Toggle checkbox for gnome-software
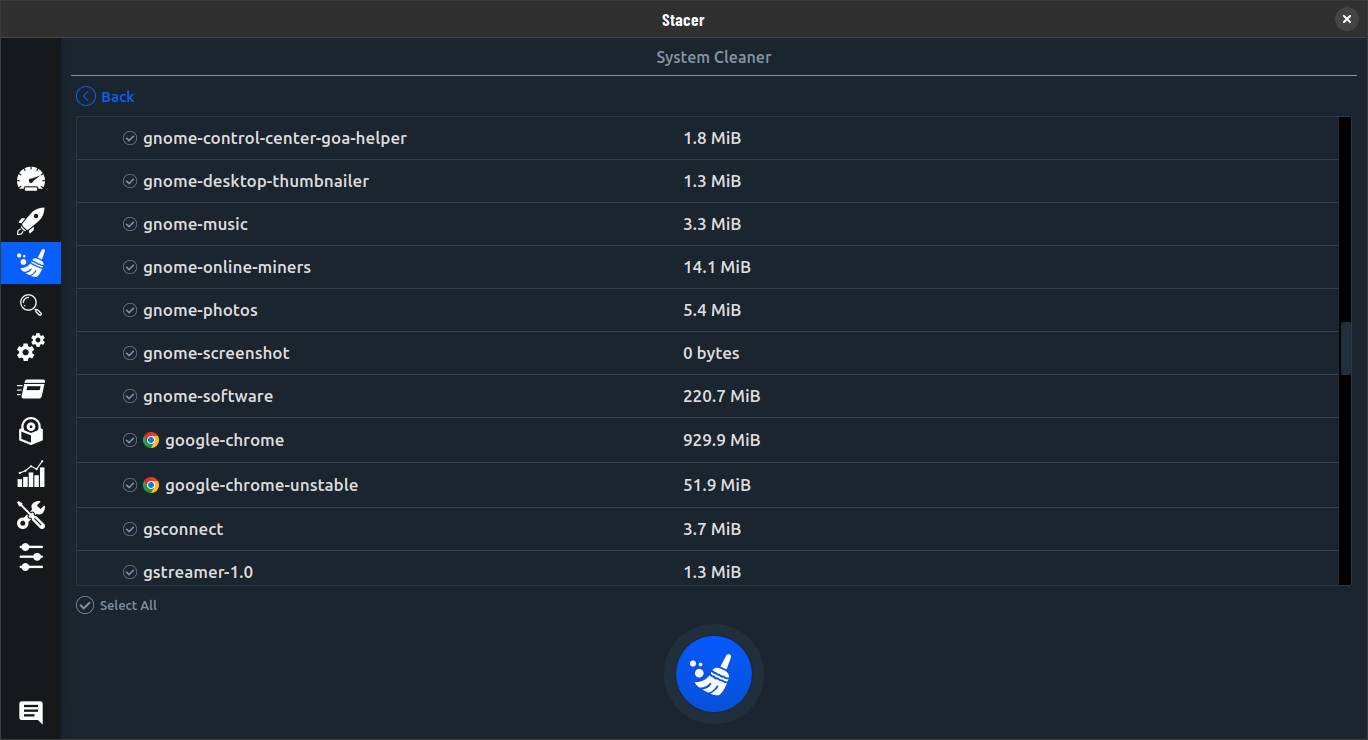The height and width of the screenshot is (740, 1368). pyautogui.click(x=130, y=396)
